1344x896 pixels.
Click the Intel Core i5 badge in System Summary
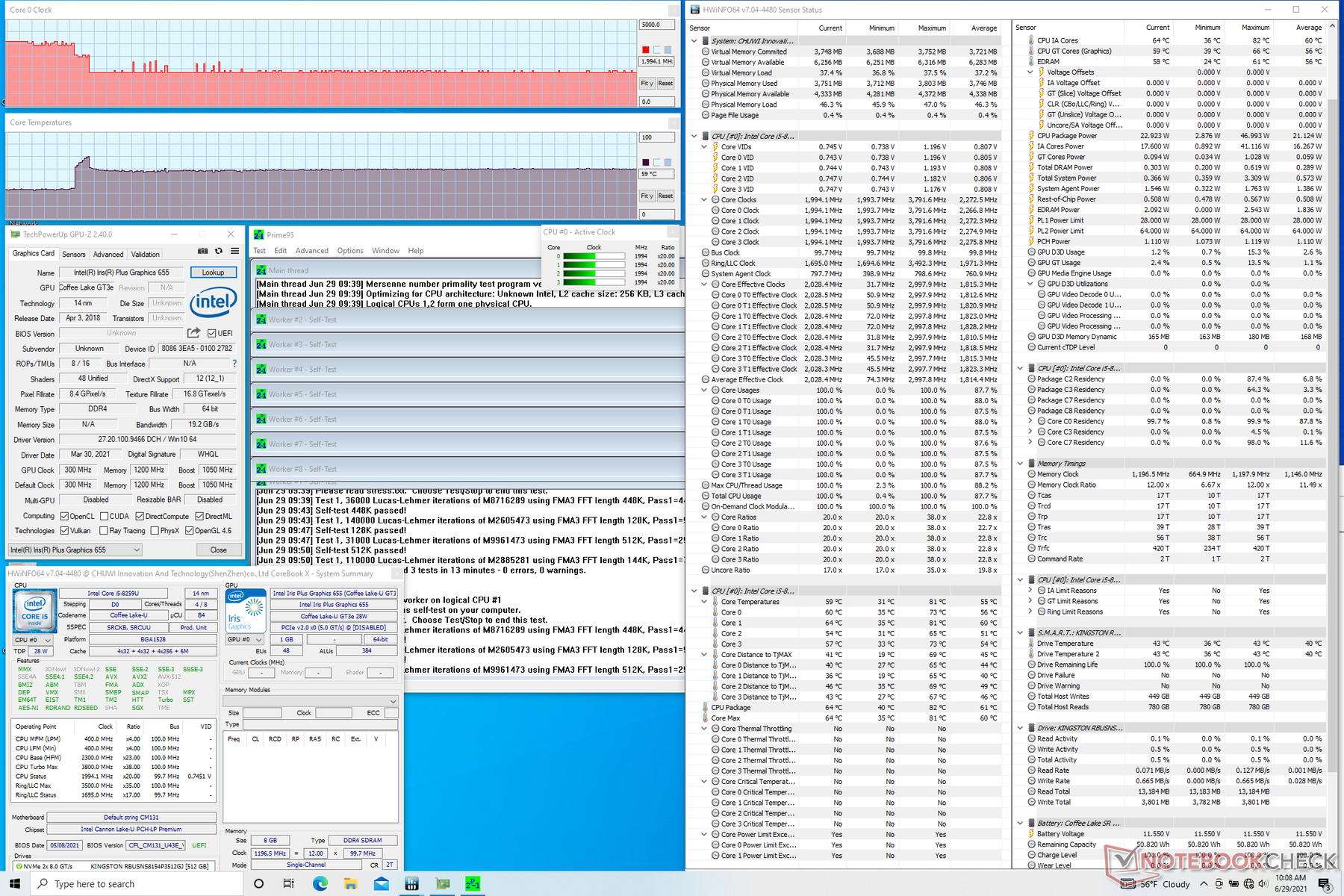34,611
